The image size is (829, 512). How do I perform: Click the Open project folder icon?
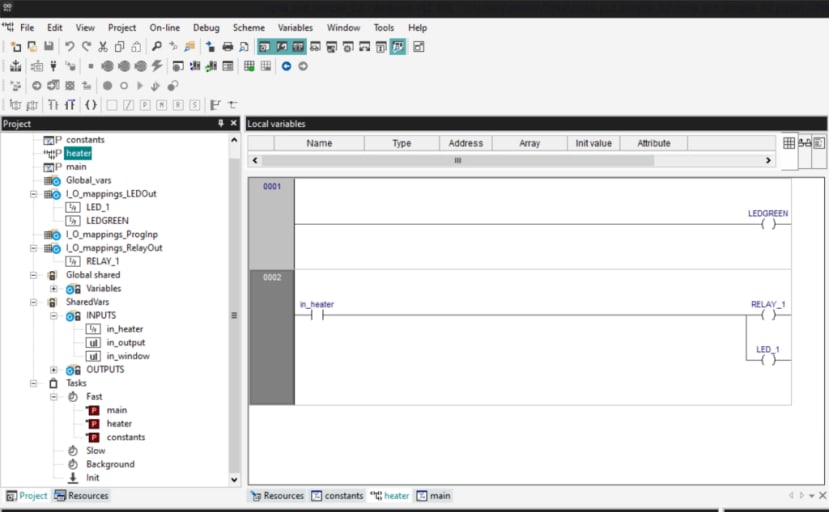tap(32, 47)
